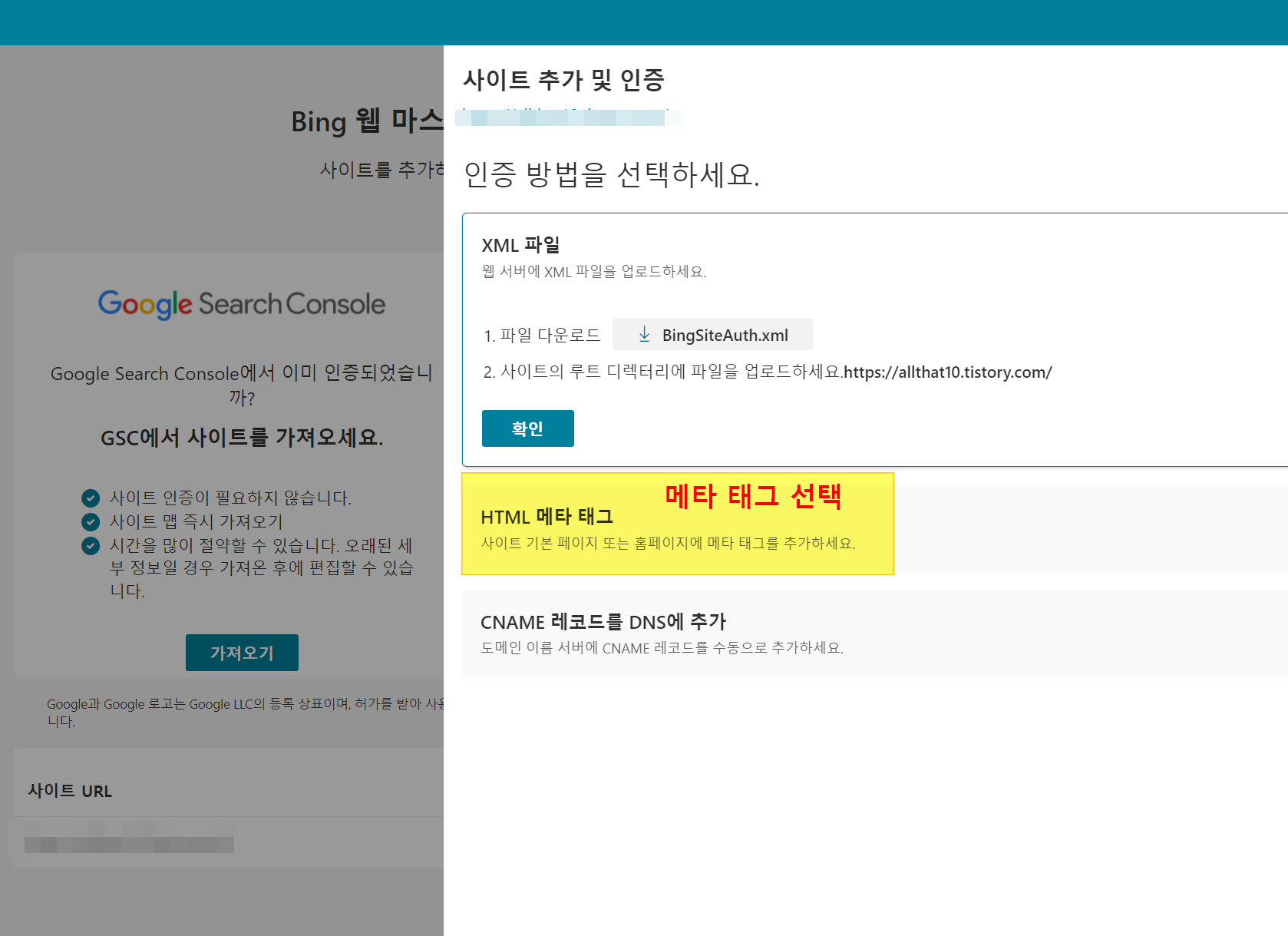Click the GSC에서 사이트를 가져오세요 text
The height and width of the screenshot is (936, 1288).
pos(242,438)
